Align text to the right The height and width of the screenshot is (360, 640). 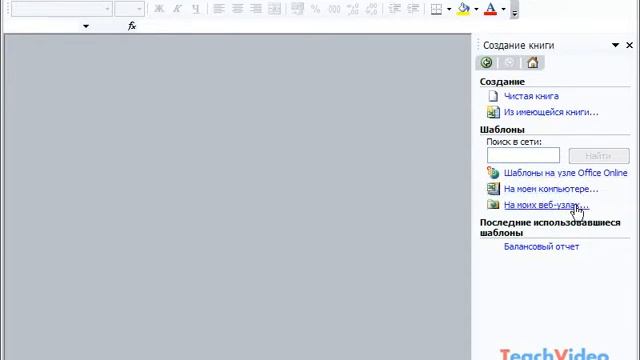click(x=256, y=9)
